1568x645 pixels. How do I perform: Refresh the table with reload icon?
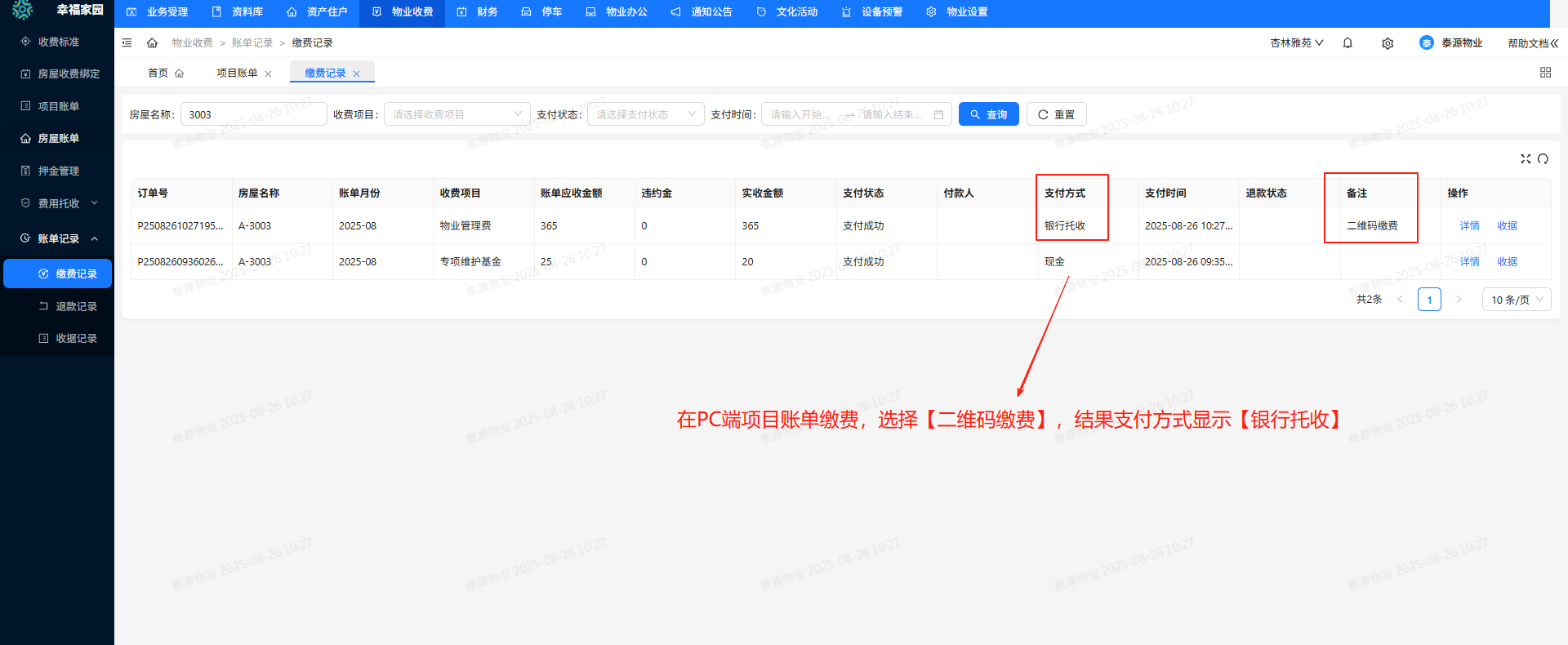1543,159
